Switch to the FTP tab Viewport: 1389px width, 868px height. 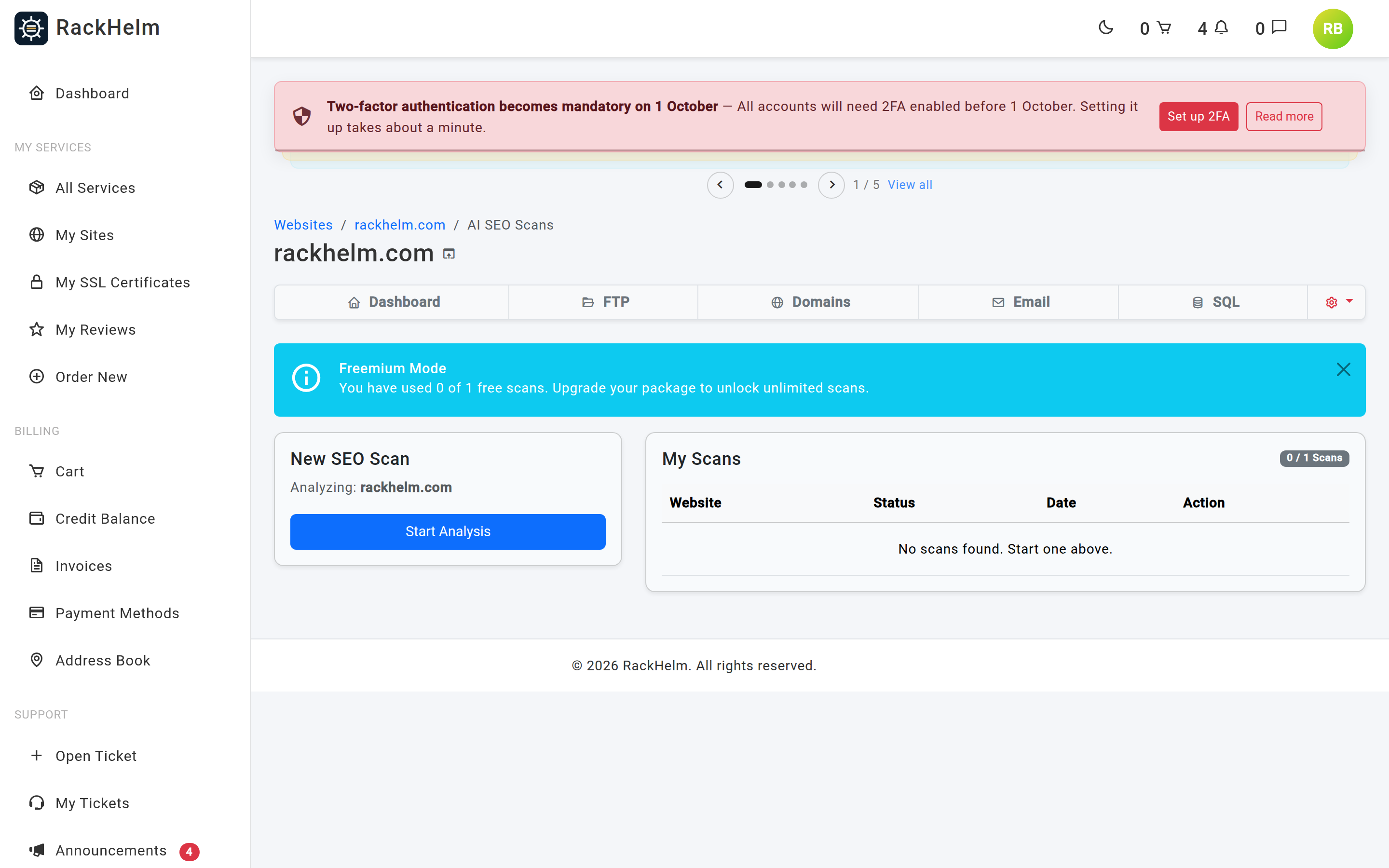pyautogui.click(x=603, y=302)
